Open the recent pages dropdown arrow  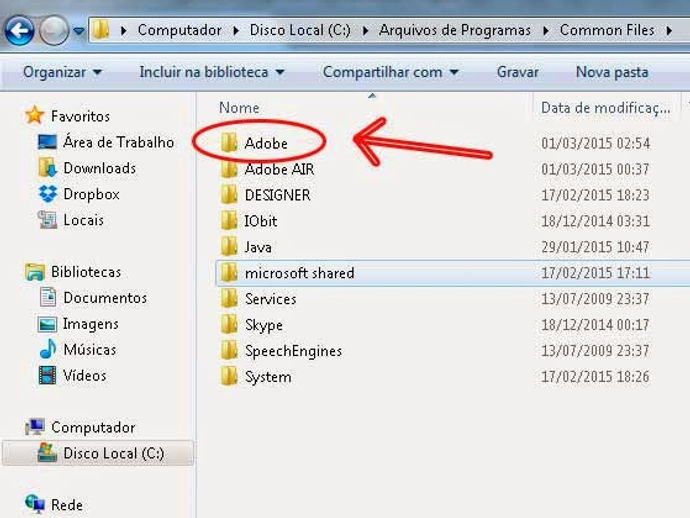[79, 31]
